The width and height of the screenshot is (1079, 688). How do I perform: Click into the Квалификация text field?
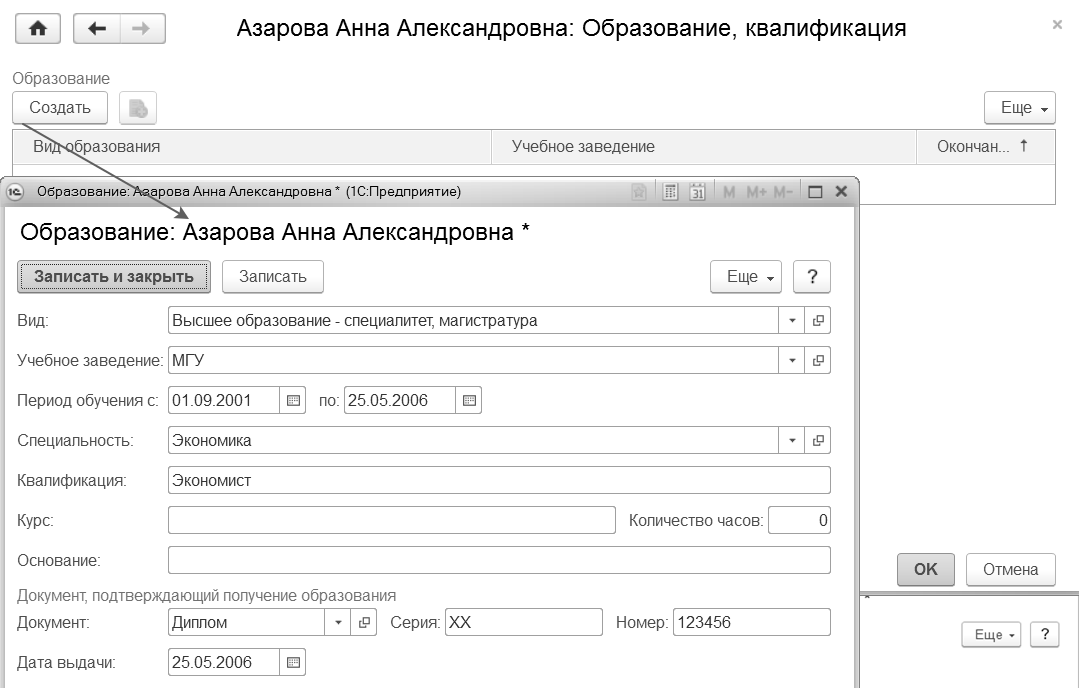point(499,481)
